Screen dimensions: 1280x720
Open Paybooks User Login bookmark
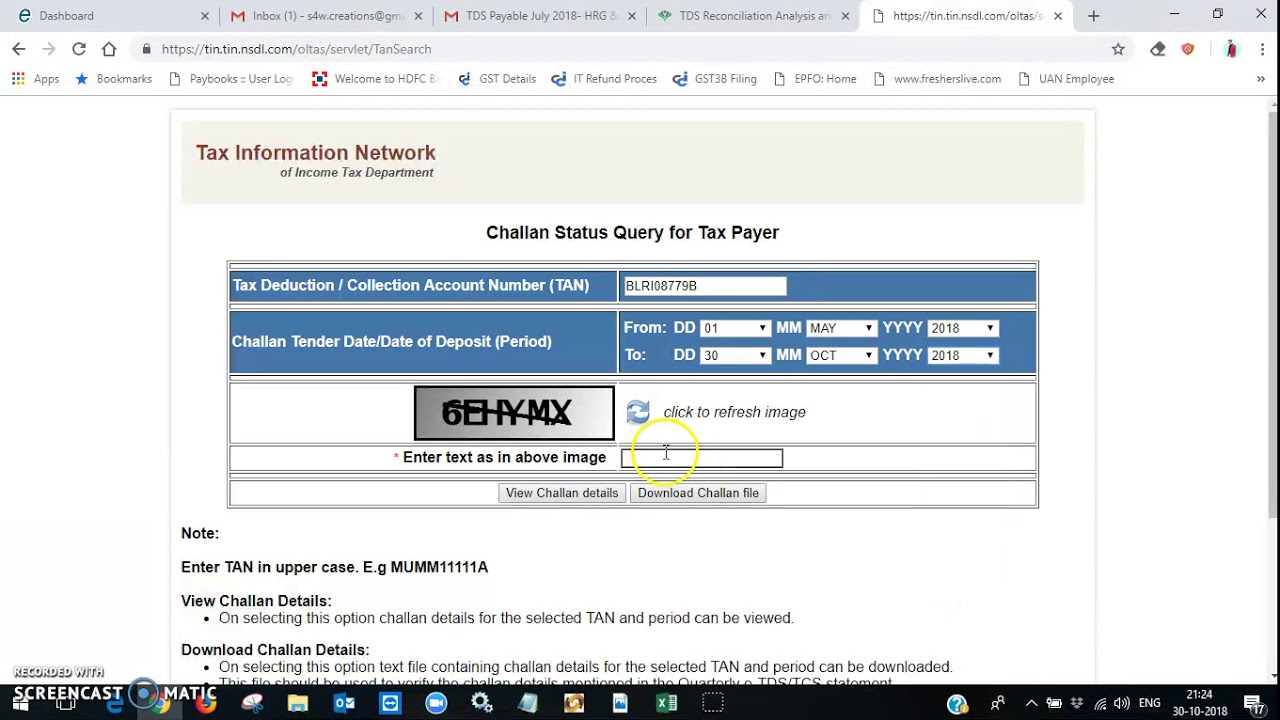pyautogui.click(x=230, y=79)
